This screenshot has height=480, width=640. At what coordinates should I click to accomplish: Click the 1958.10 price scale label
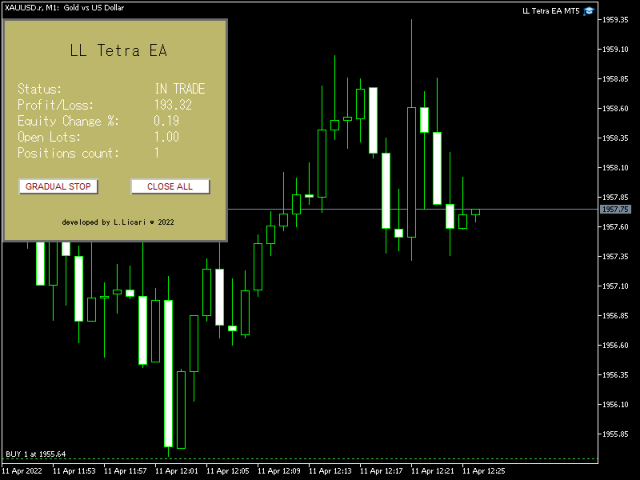(x=616, y=168)
